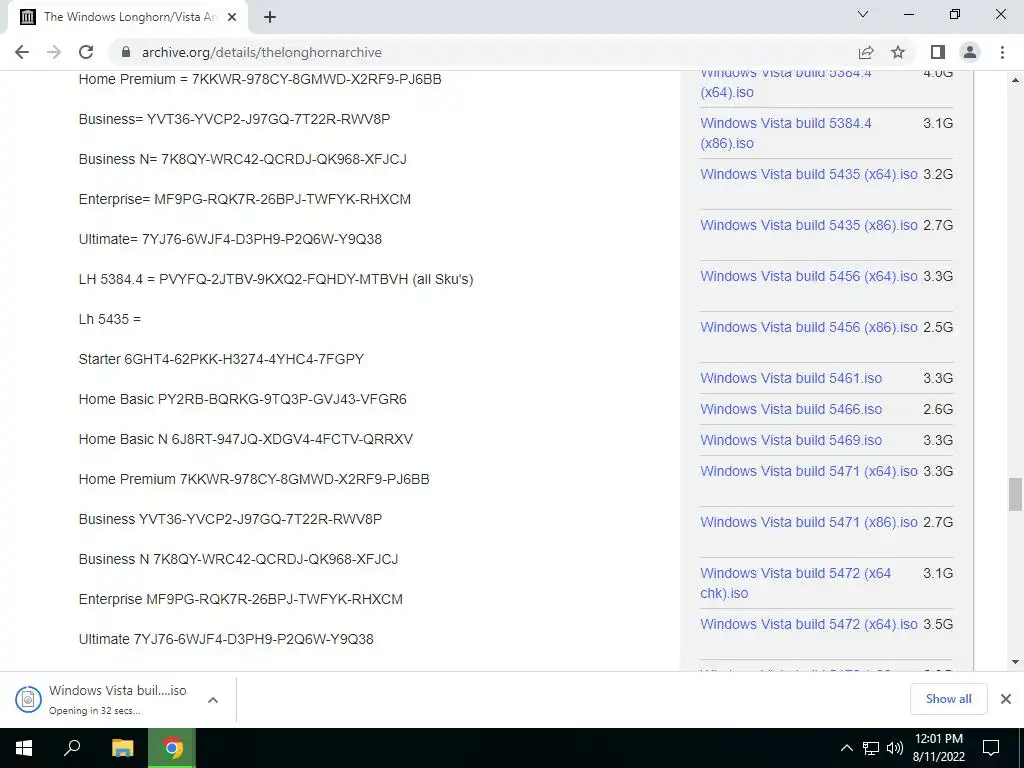Open the network status tray icon
Image resolution: width=1024 pixels, height=768 pixels.
coord(871,748)
